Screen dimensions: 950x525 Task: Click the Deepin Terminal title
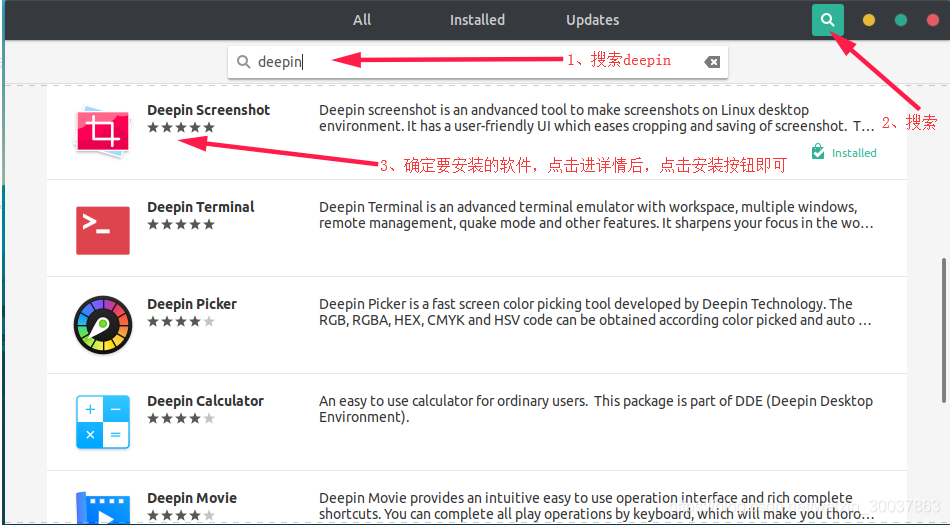(201, 207)
